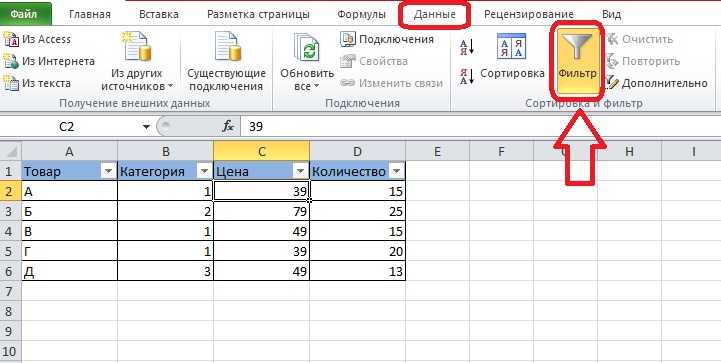The height and width of the screenshot is (363, 721).
Task: Open Connections (Подключения) dialog
Action: tap(387, 39)
